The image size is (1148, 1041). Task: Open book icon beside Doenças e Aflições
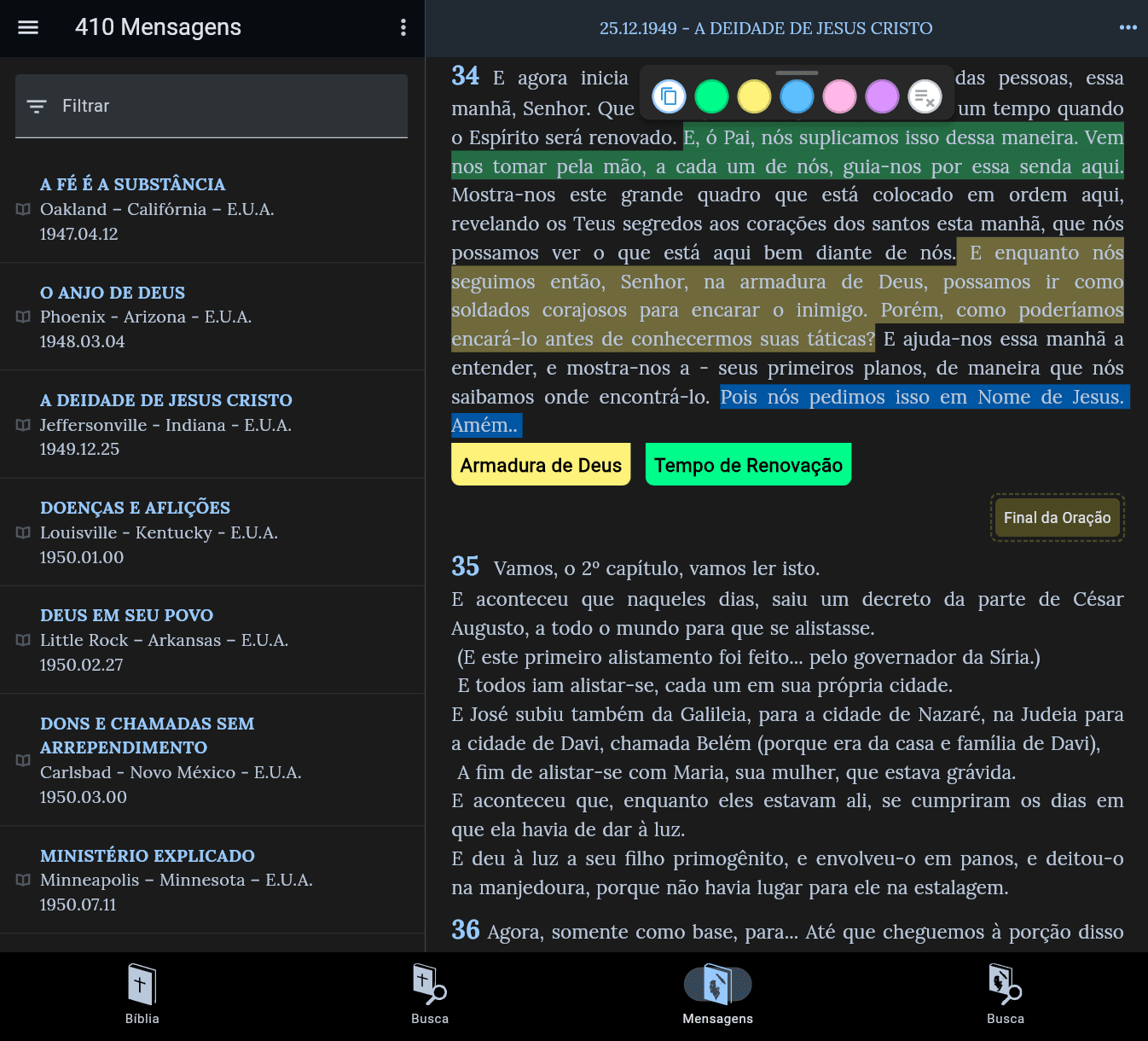tap(23, 532)
